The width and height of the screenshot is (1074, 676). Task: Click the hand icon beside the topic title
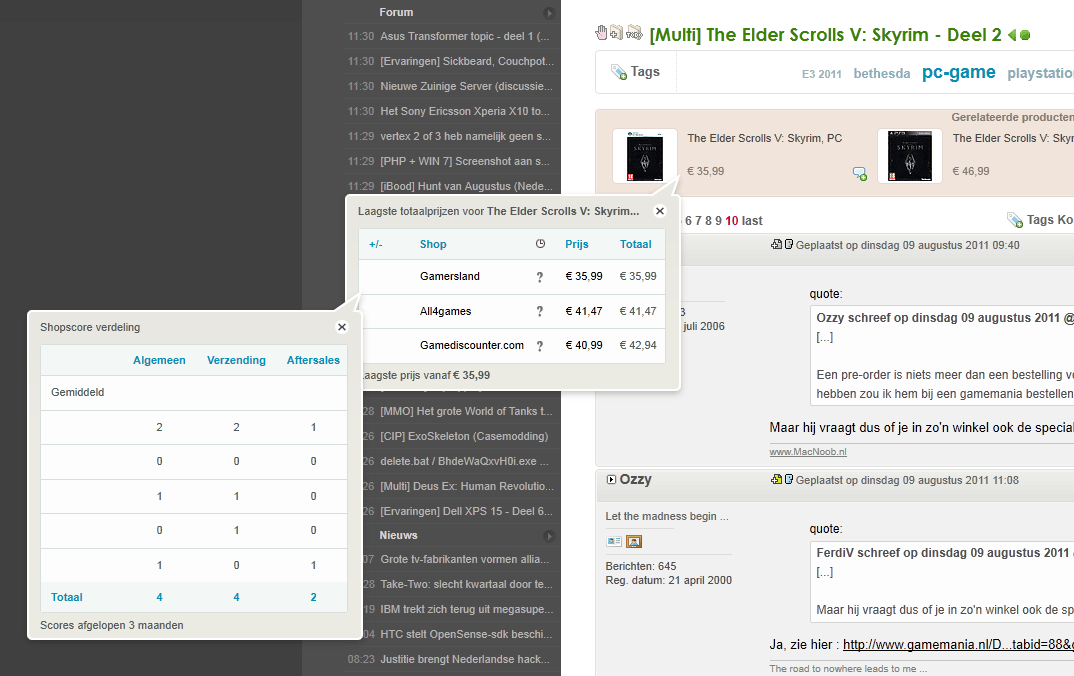(601, 32)
